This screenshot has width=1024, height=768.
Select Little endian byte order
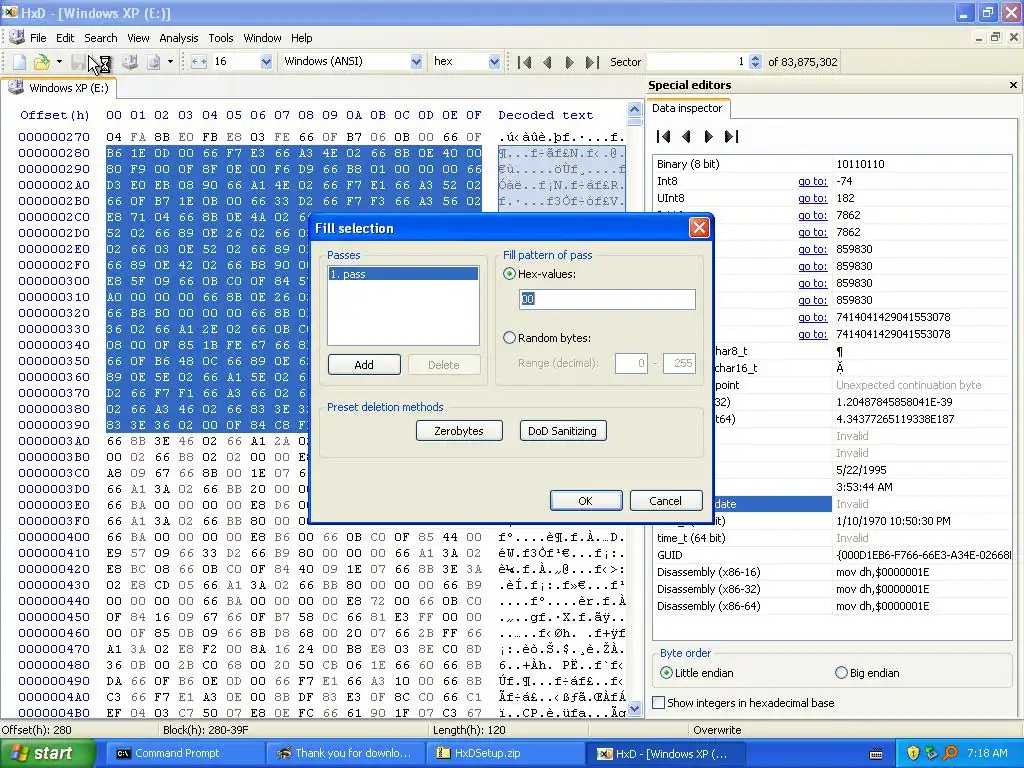(x=666, y=673)
